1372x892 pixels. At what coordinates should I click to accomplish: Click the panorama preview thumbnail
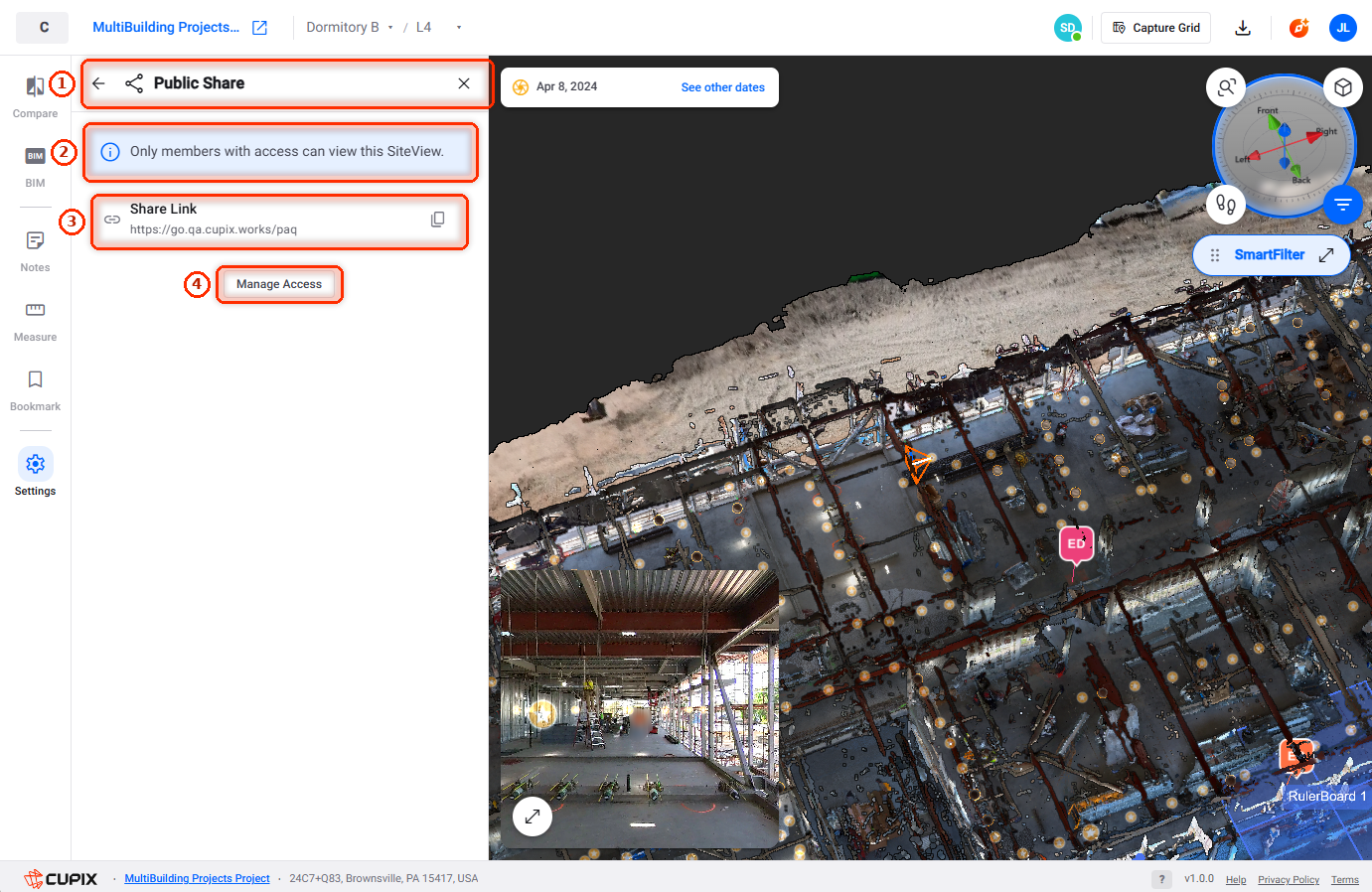[640, 709]
